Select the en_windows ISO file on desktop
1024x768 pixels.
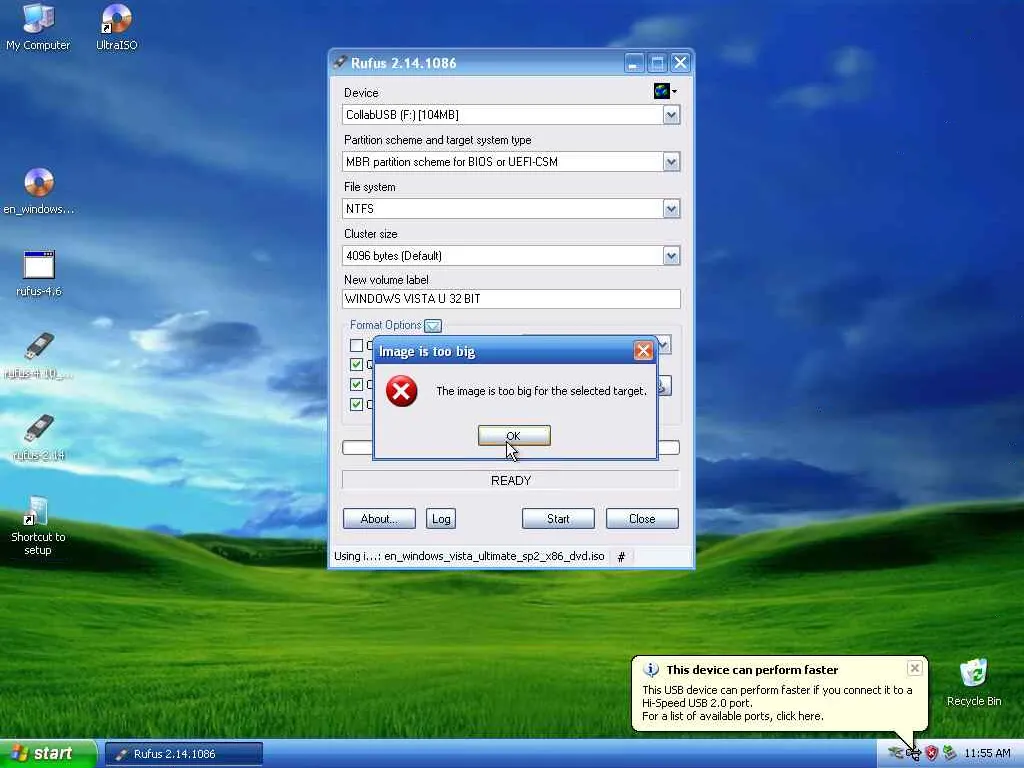(x=39, y=191)
